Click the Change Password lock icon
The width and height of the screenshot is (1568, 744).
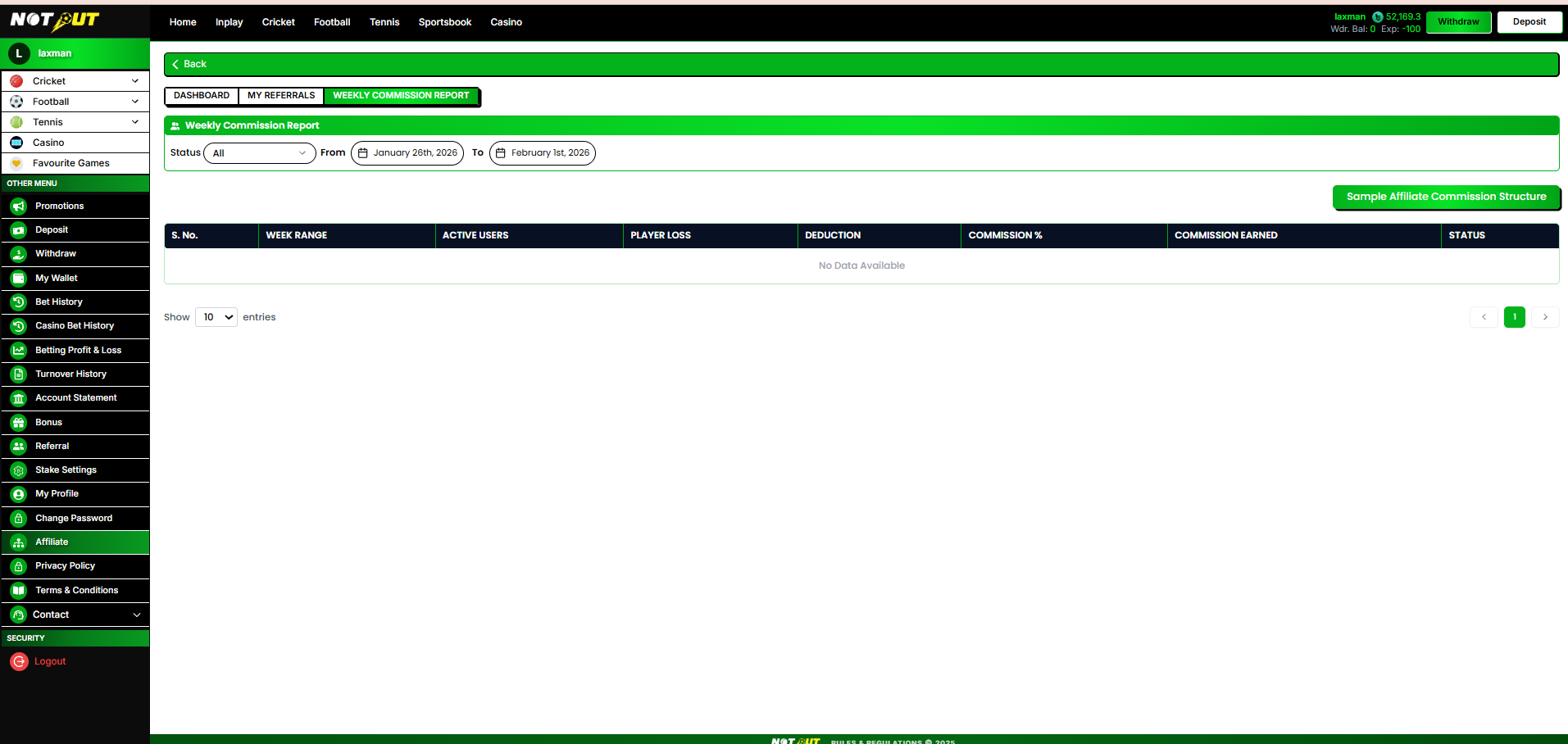(x=19, y=519)
